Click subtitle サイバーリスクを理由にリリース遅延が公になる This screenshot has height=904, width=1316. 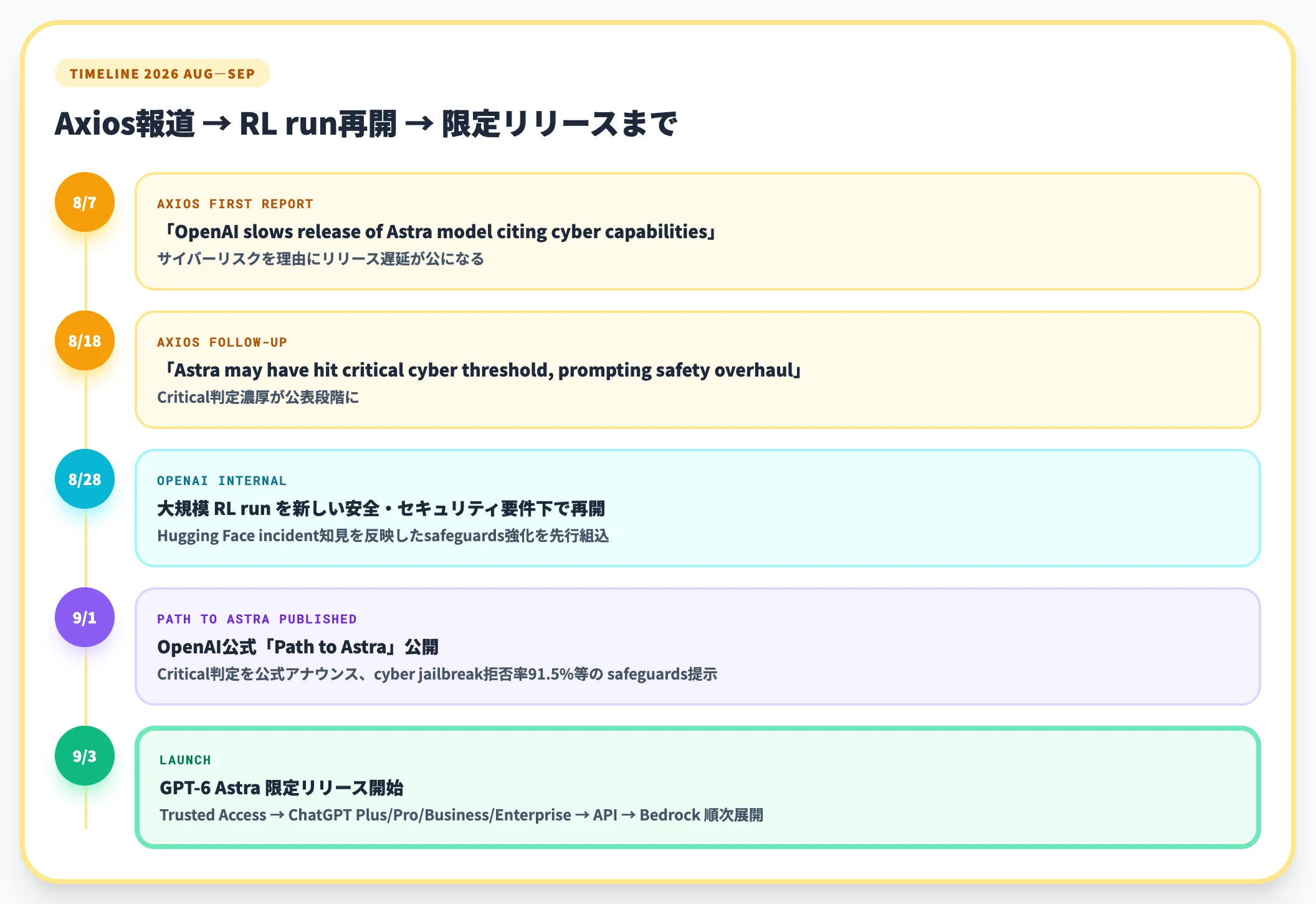click(x=320, y=259)
